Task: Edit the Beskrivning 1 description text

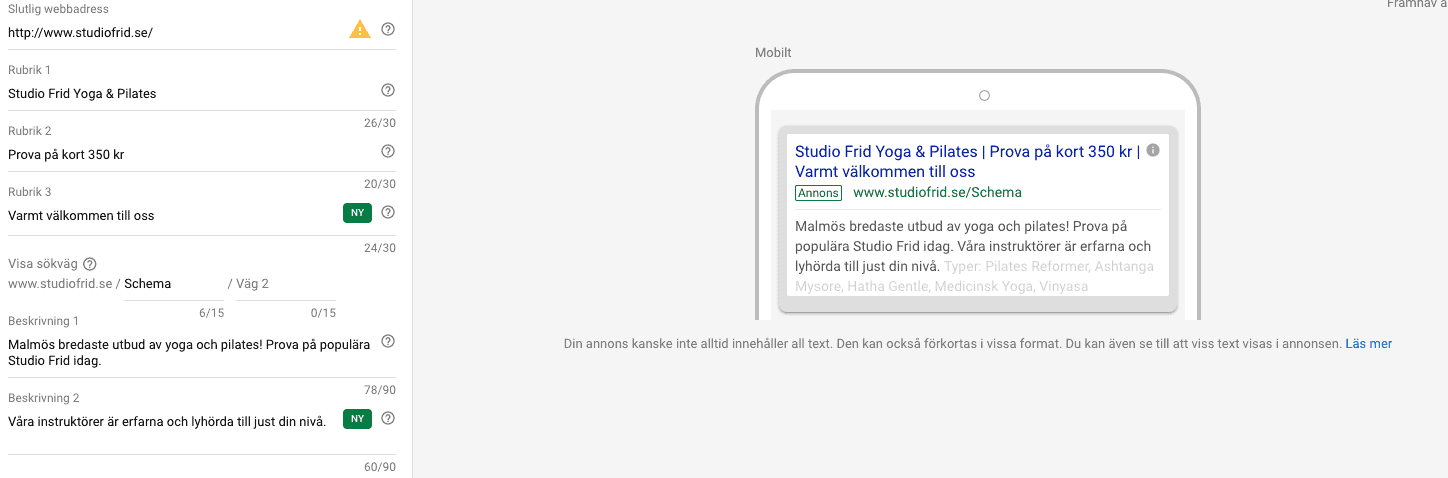Action: [190, 352]
